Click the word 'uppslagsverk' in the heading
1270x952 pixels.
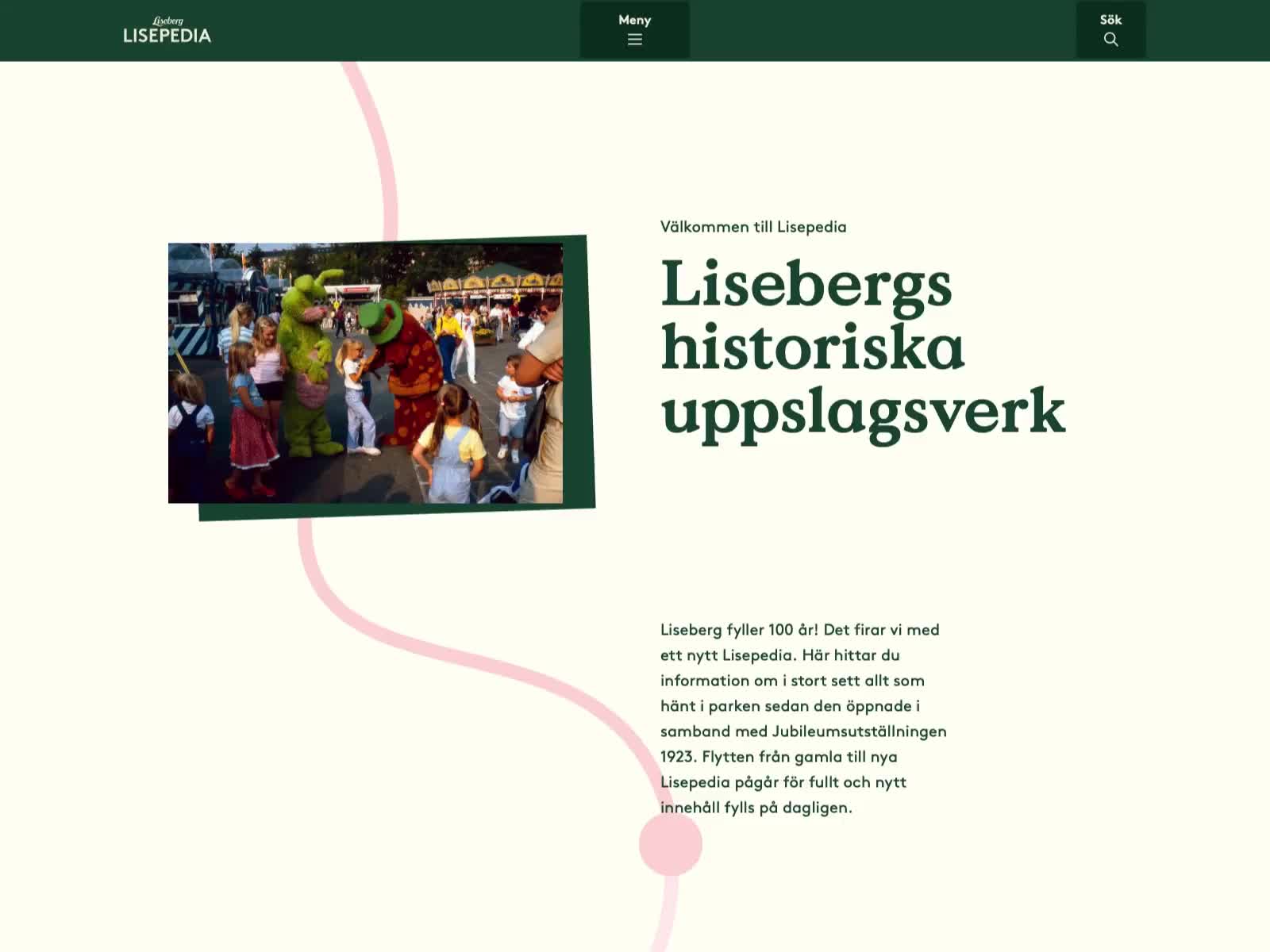pos(863,412)
